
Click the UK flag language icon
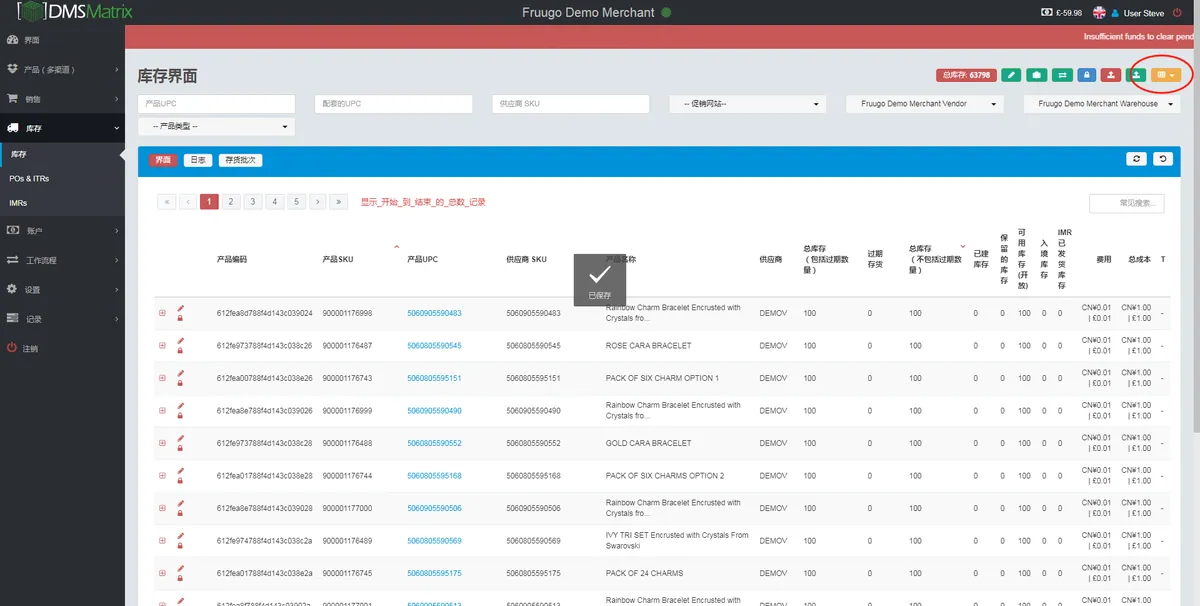click(x=1100, y=13)
